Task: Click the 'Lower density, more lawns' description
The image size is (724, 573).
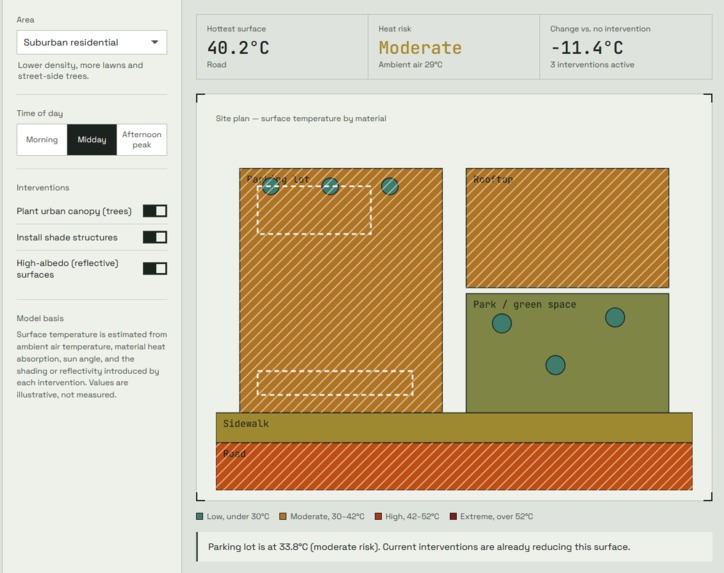Action: point(80,71)
